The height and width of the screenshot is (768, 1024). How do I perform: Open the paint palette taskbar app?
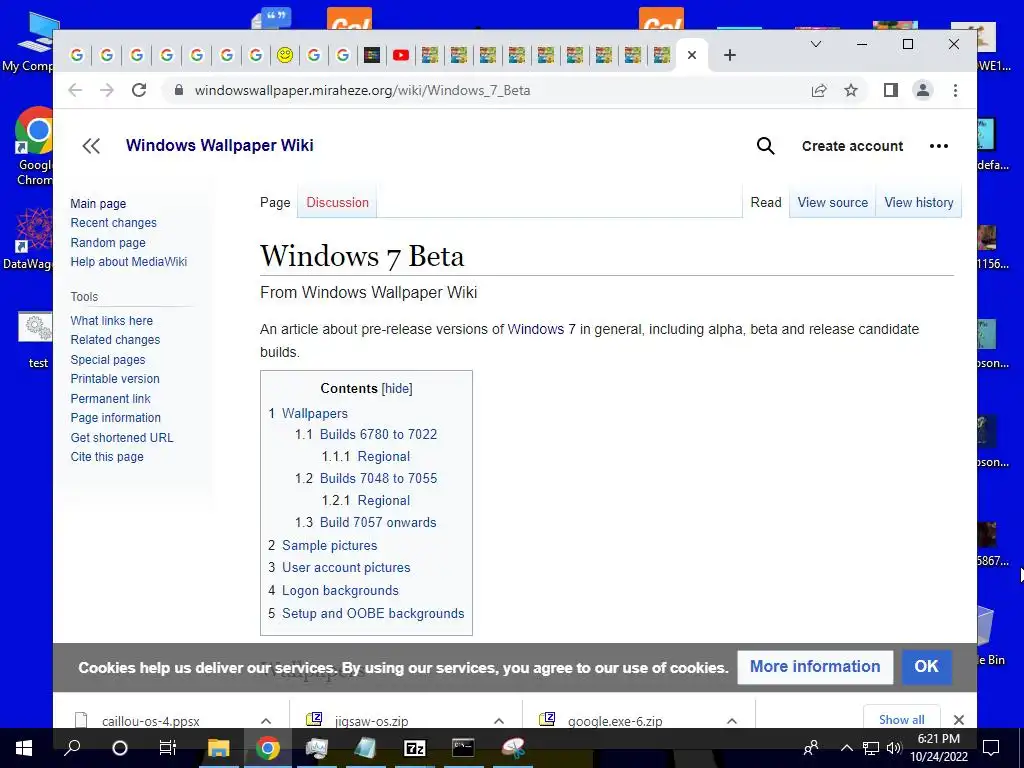coord(513,748)
